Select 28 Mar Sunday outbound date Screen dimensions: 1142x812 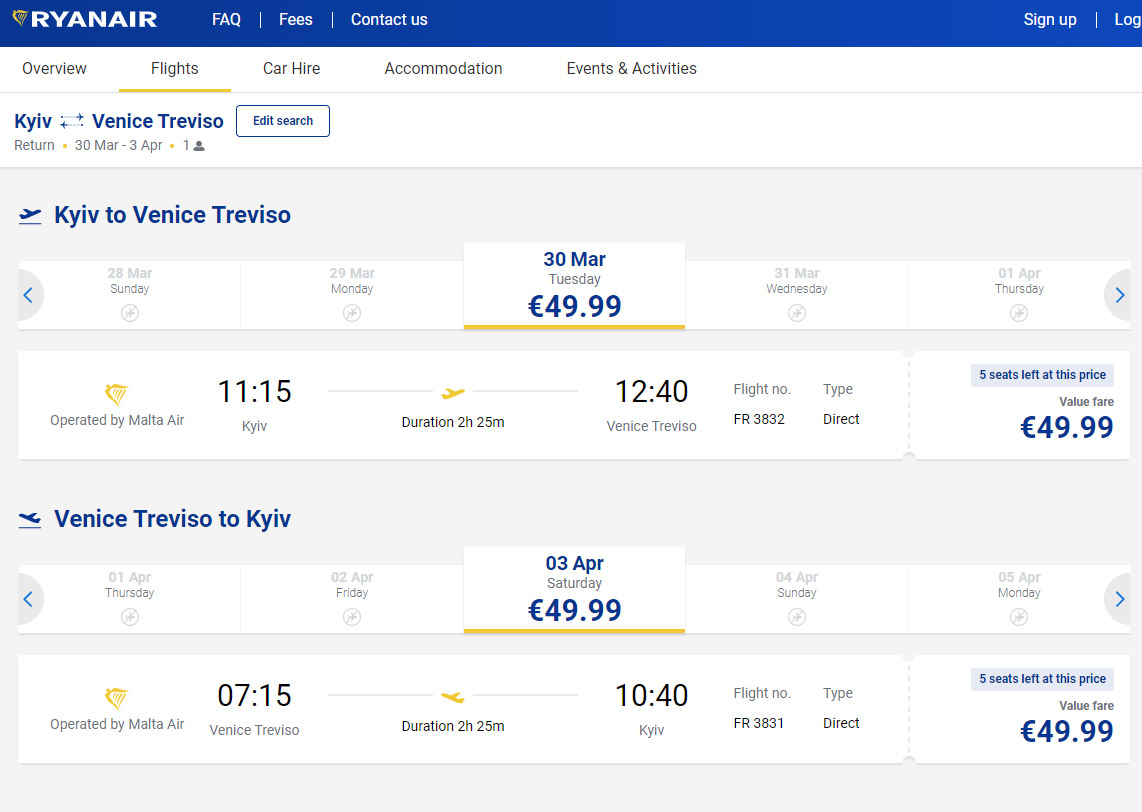point(130,294)
